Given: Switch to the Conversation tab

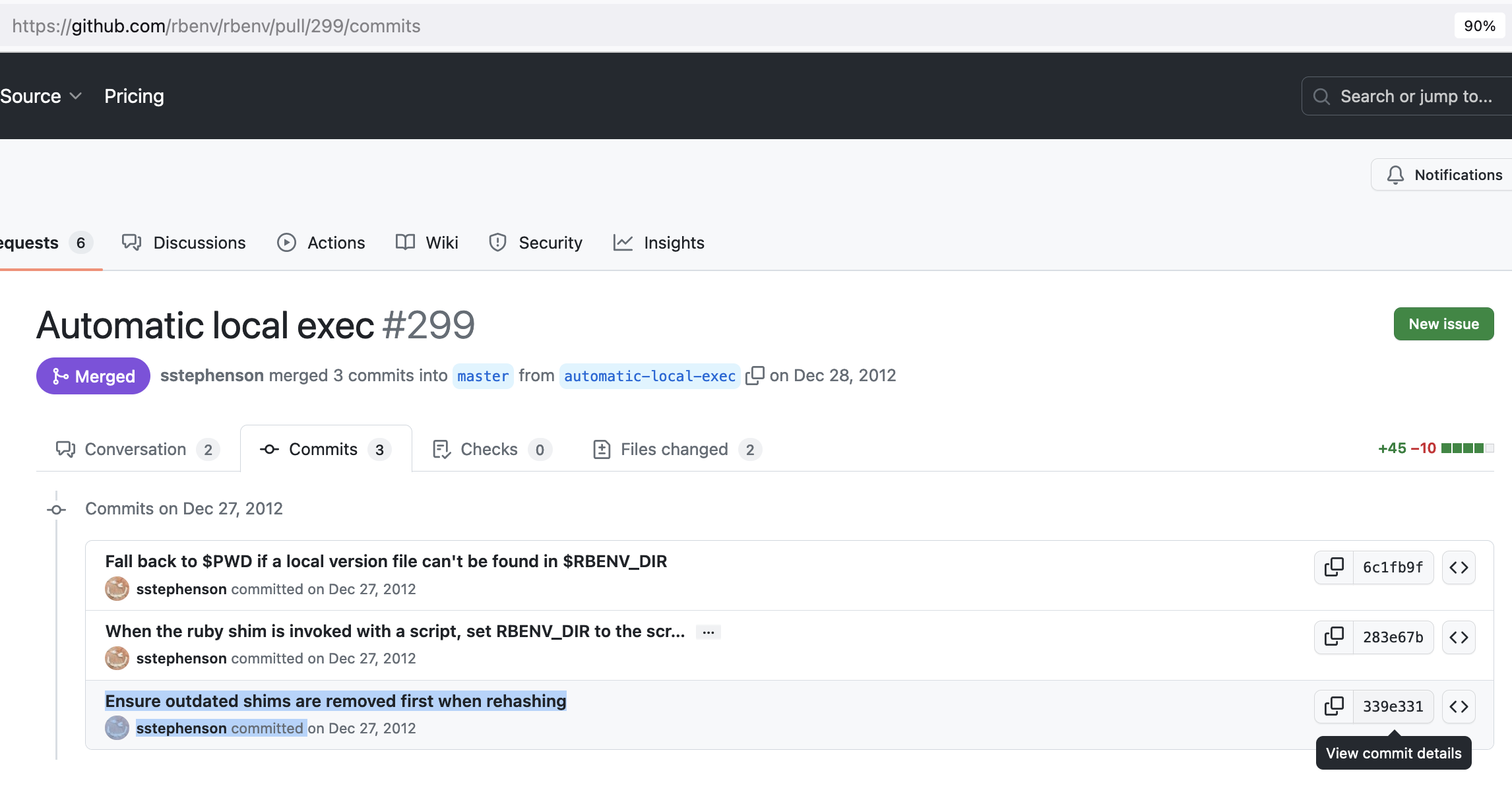Looking at the screenshot, I should 138,449.
